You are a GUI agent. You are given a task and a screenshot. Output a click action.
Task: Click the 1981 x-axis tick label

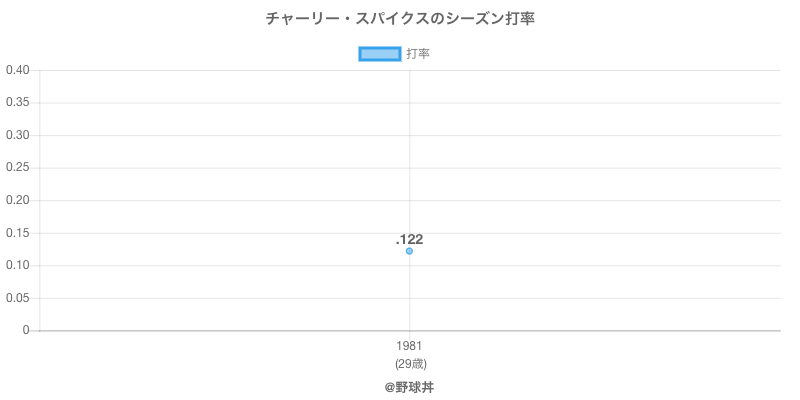409,346
